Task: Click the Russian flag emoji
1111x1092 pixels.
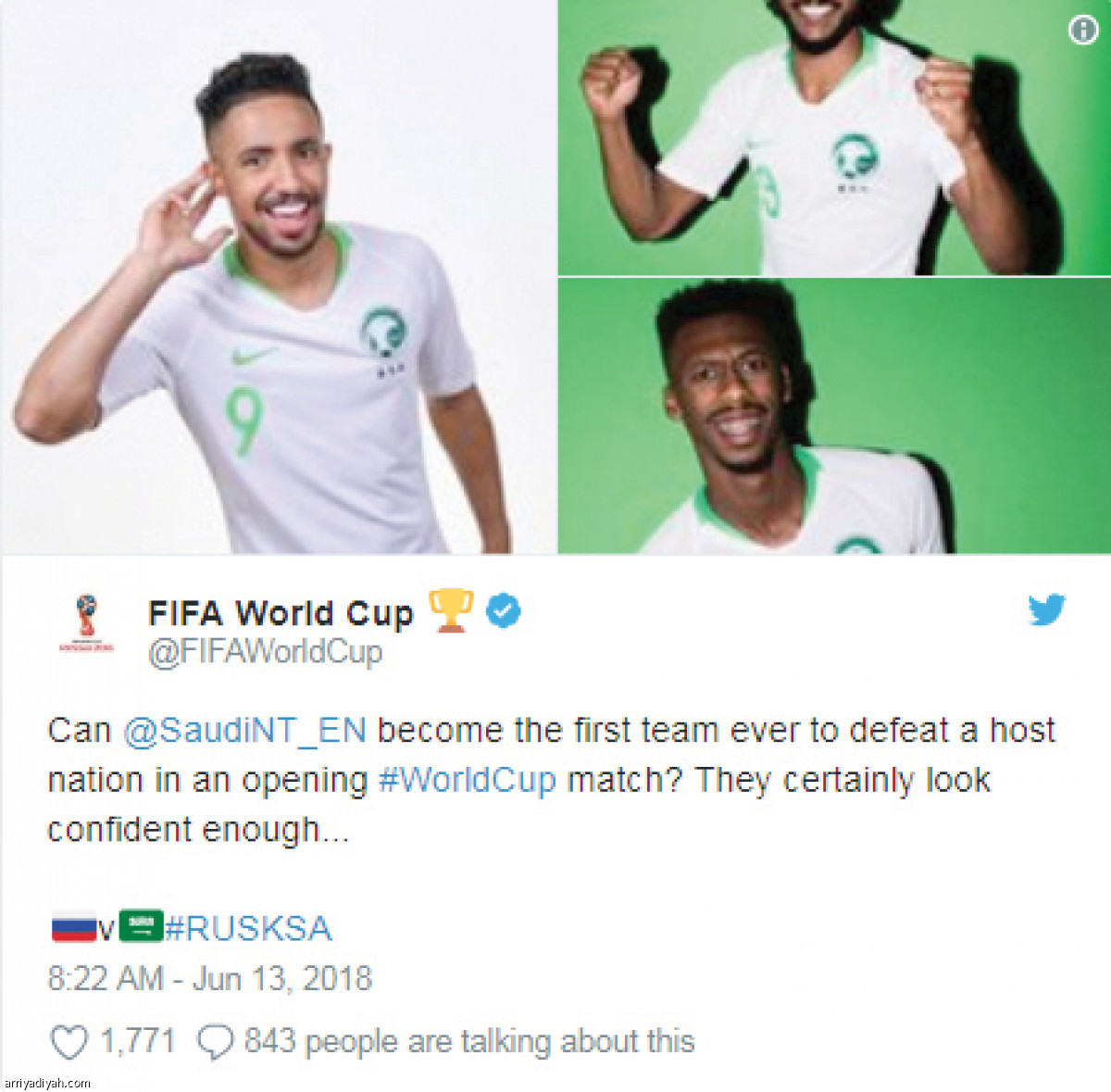Action: [x=73, y=927]
